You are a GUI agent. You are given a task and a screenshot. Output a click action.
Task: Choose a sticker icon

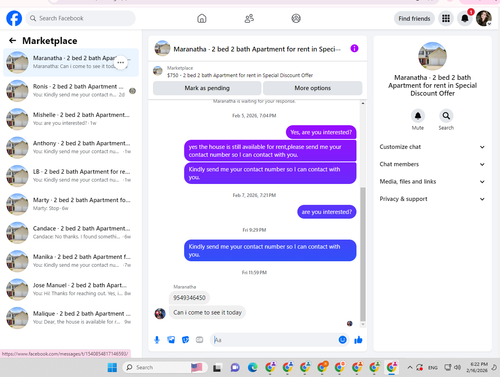(185, 340)
